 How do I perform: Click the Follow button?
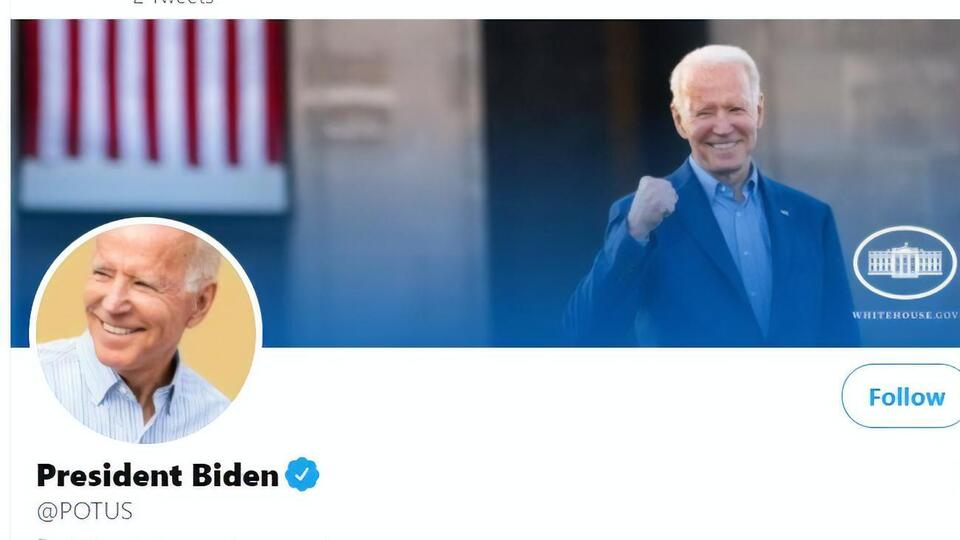tap(902, 396)
